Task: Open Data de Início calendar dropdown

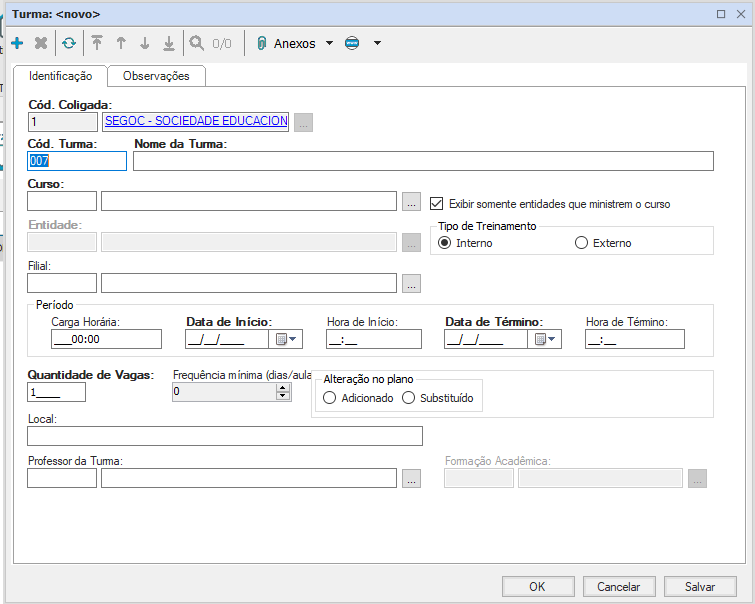Action: click(286, 339)
